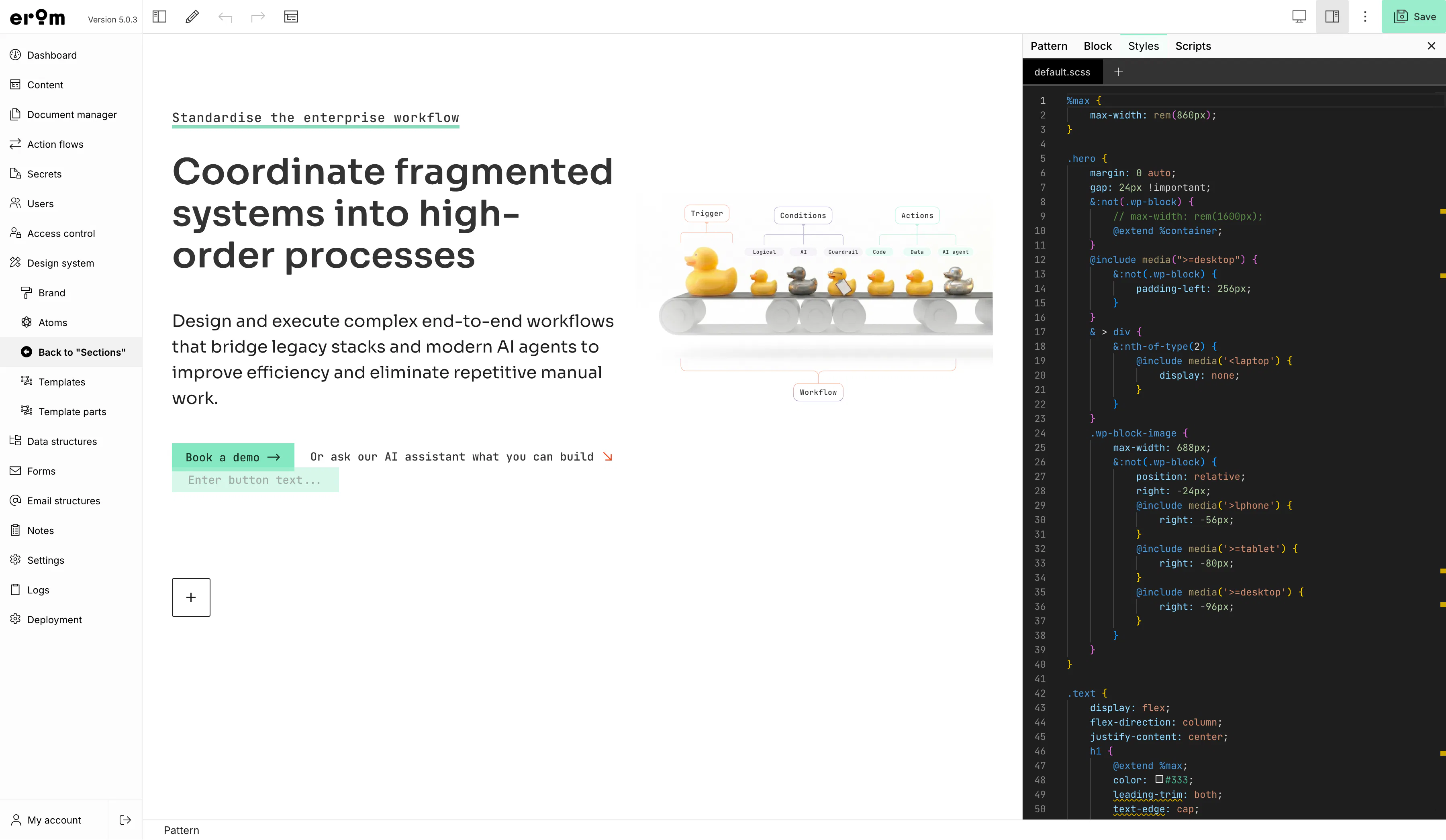1446x840 pixels.
Task: Click the logout icon
Action: click(x=125, y=820)
